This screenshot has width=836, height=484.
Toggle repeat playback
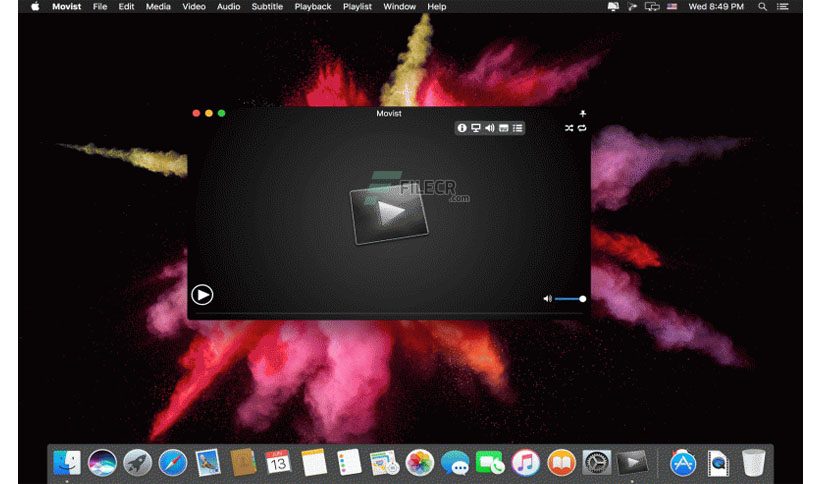582,128
